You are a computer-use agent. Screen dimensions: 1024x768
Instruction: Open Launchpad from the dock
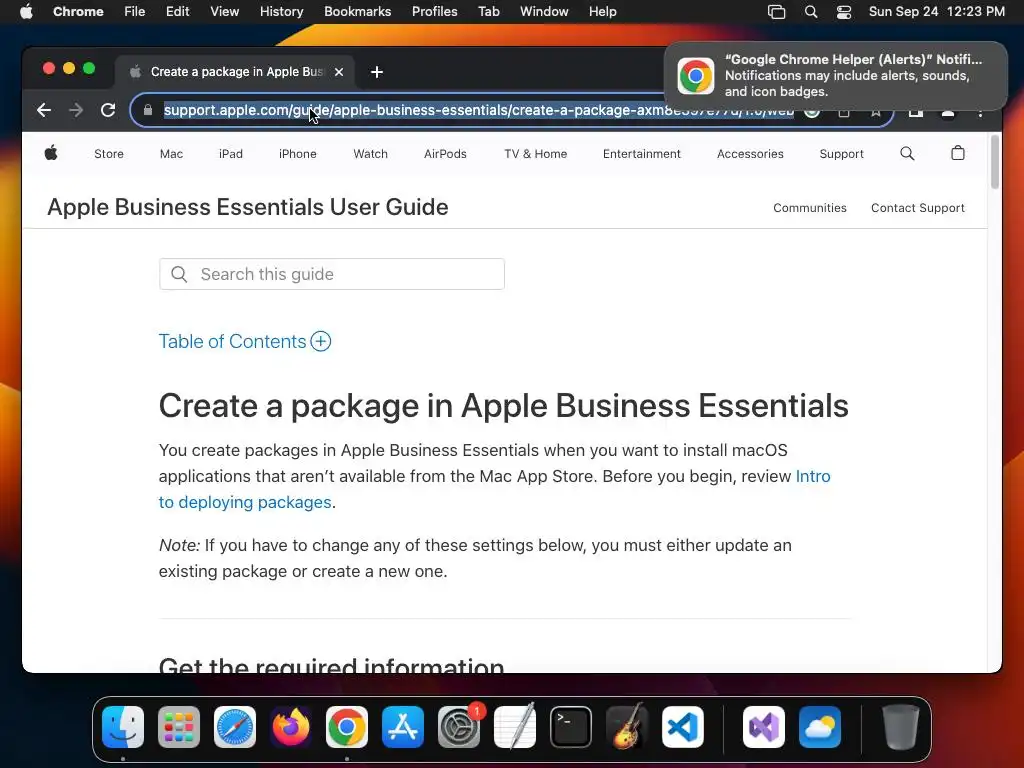point(179,727)
